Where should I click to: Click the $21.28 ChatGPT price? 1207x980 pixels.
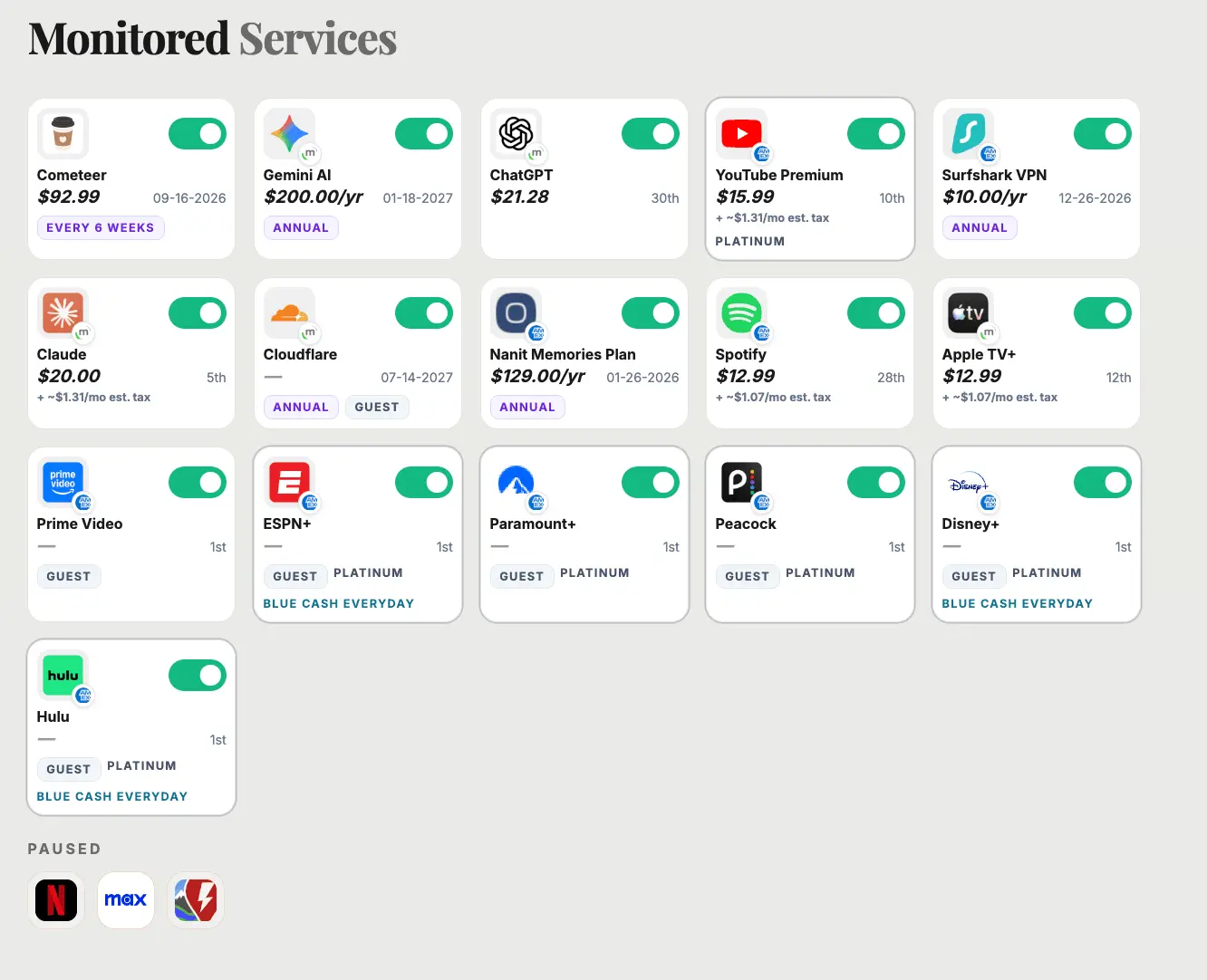(x=520, y=197)
